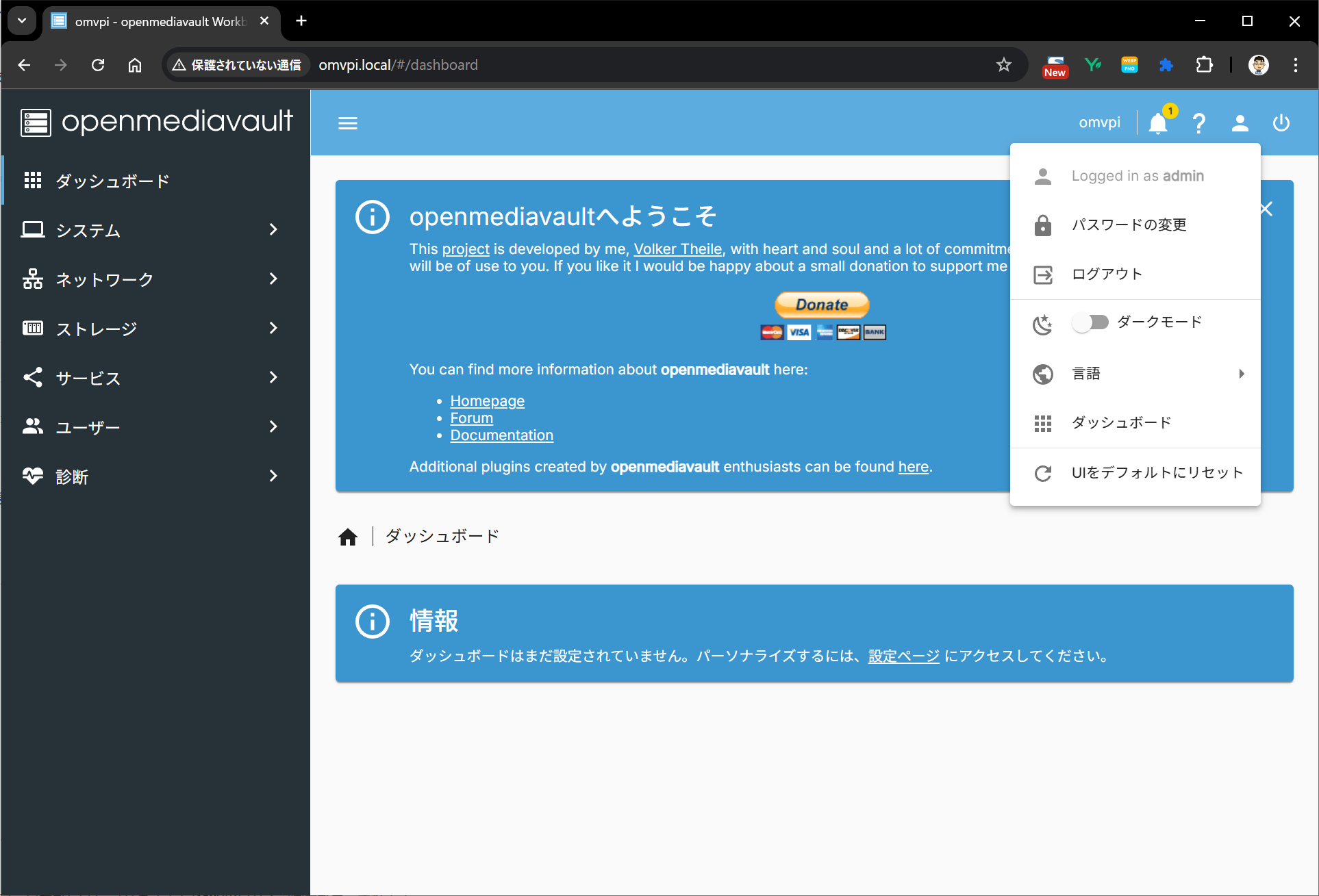Viewport: 1319px width, 896px height.
Task: Open the Volker Theile link
Action: [x=678, y=249]
